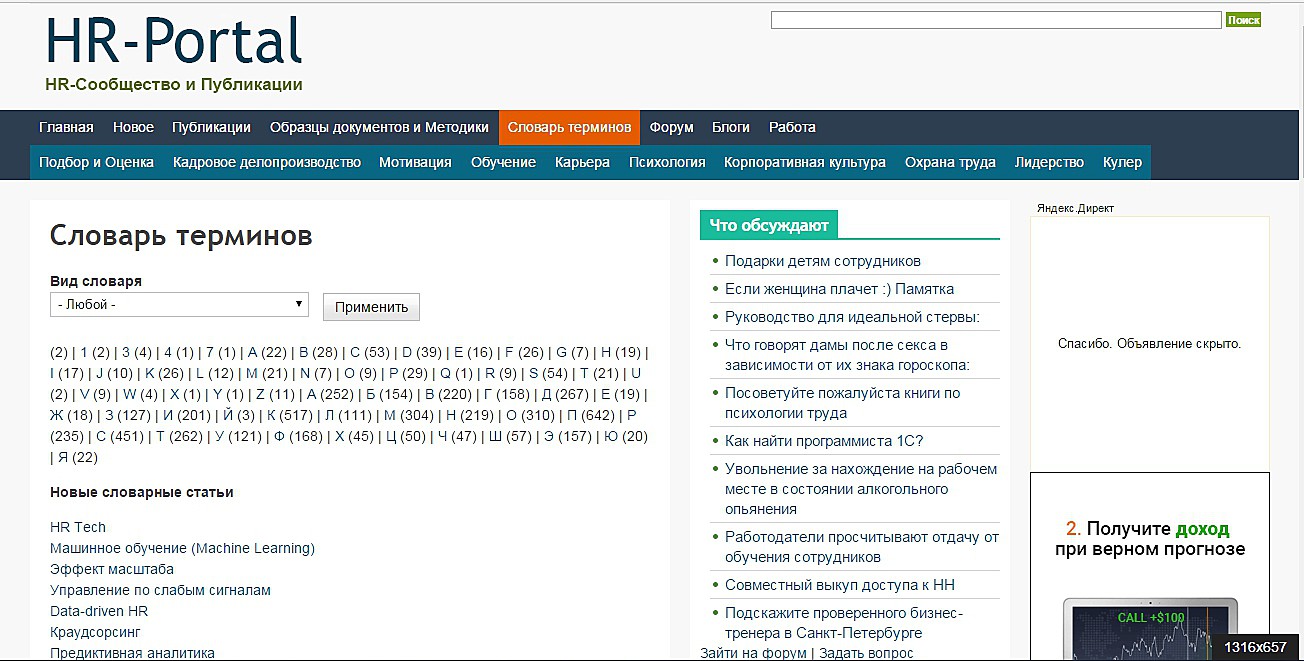Filter glossary by letter К with 517 entries
Screen dimensions: 1304x661
[x=271, y=415]
